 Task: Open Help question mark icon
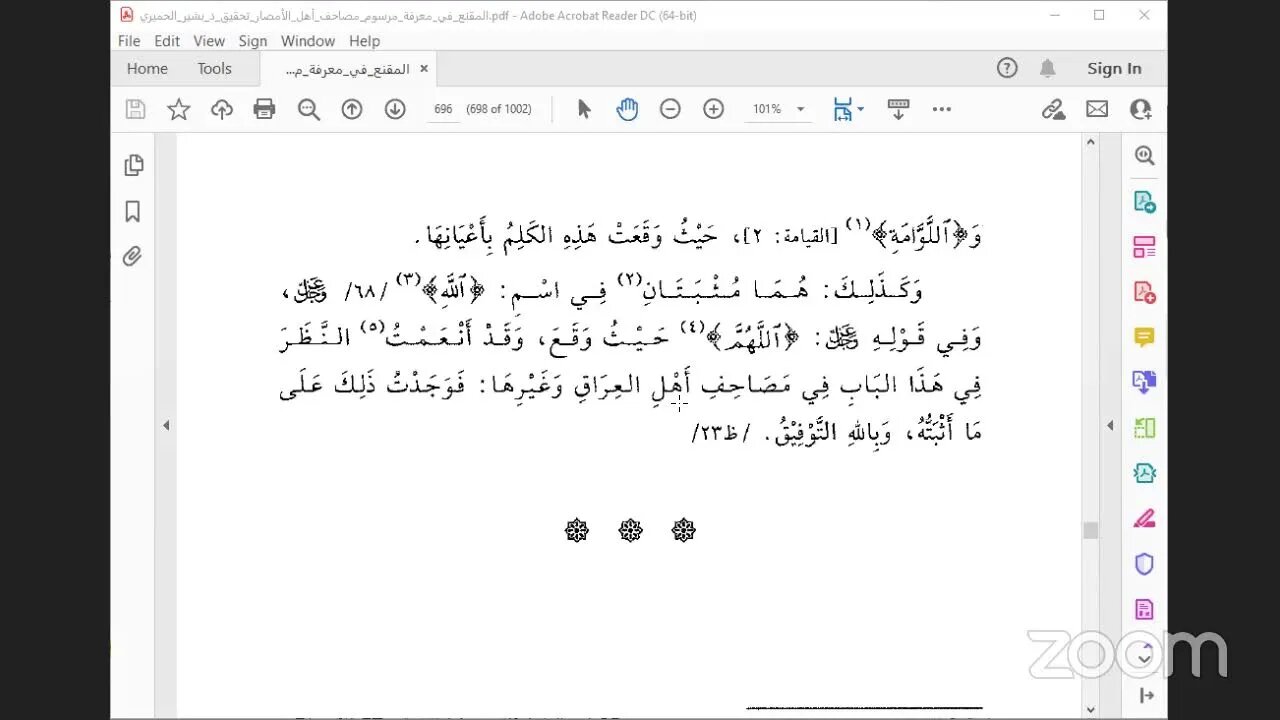(1007, 68)
